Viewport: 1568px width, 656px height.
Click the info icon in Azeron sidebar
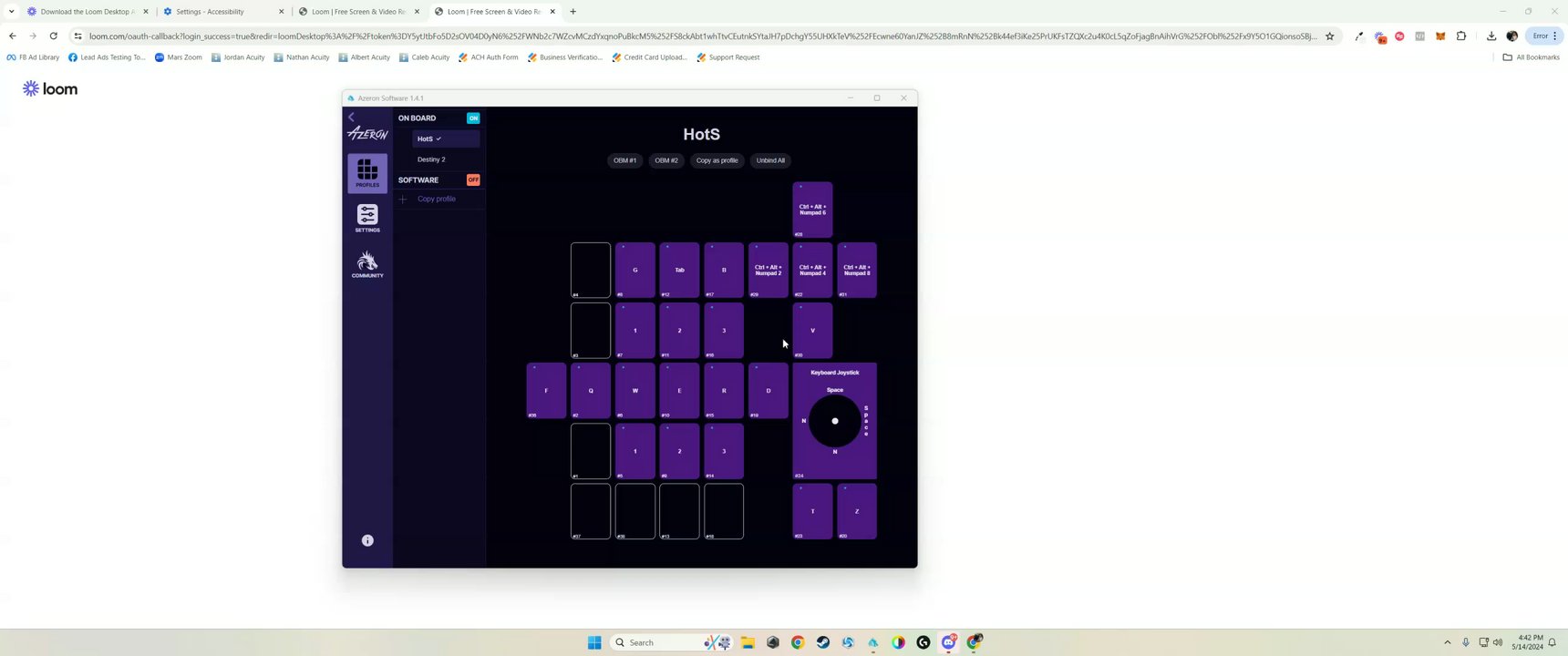(367, 540)
